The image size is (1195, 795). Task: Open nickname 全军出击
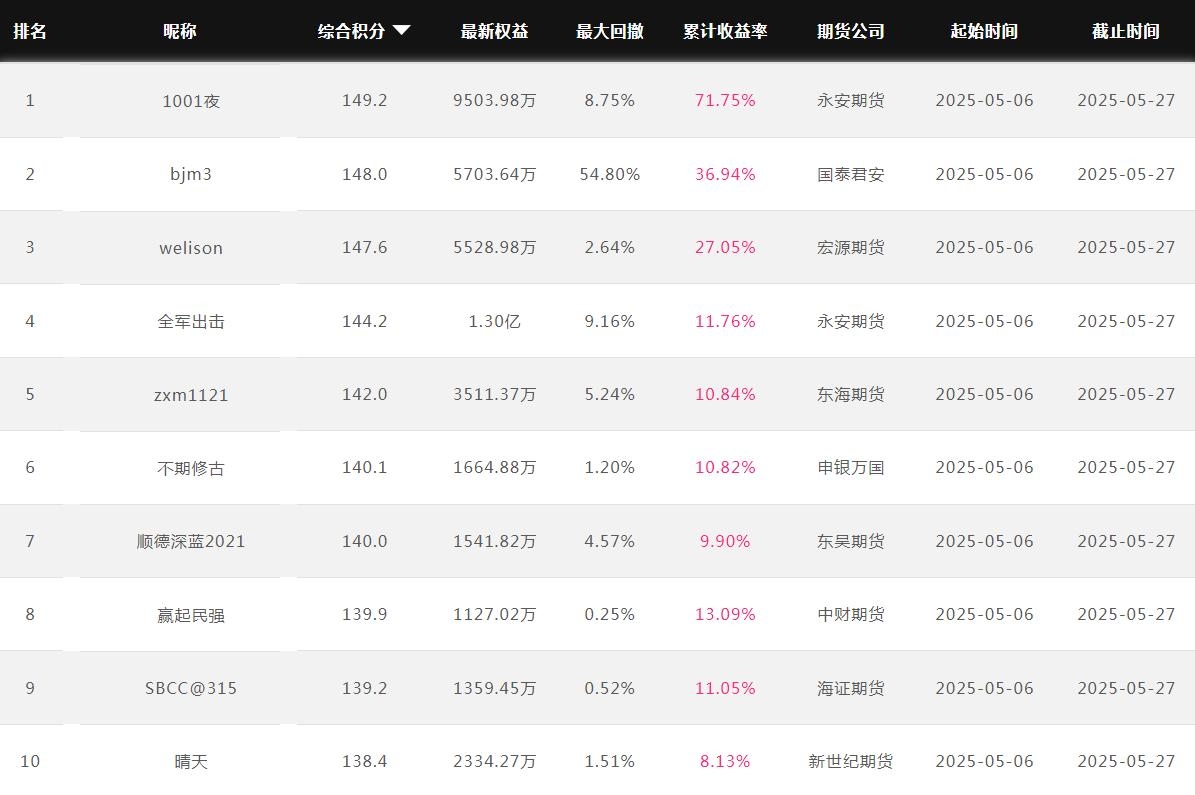pyautogui.click(x=191, y=322)
